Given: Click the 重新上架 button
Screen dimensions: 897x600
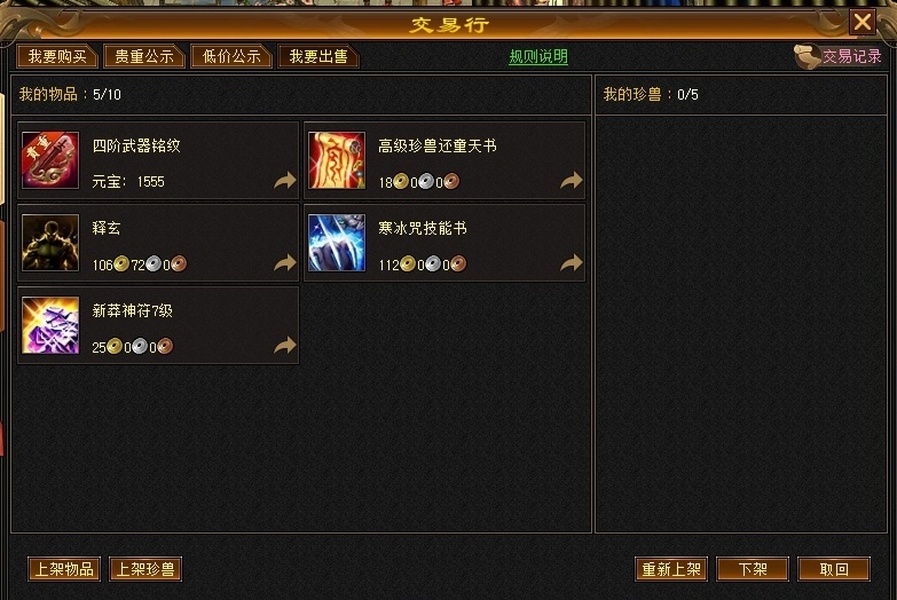Looking at the screenshot, I should 671,569.
